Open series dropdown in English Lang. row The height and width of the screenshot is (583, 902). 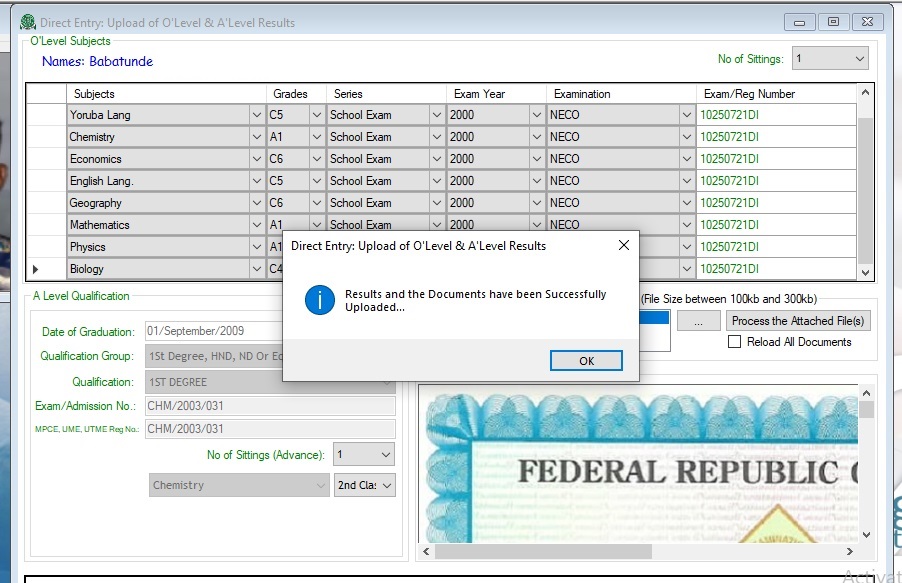(x=437, y=181)
